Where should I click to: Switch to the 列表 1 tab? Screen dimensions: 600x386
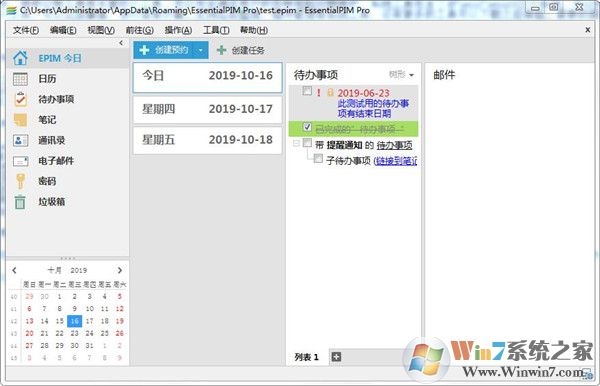pyautogui.click(x=306, y=357)
